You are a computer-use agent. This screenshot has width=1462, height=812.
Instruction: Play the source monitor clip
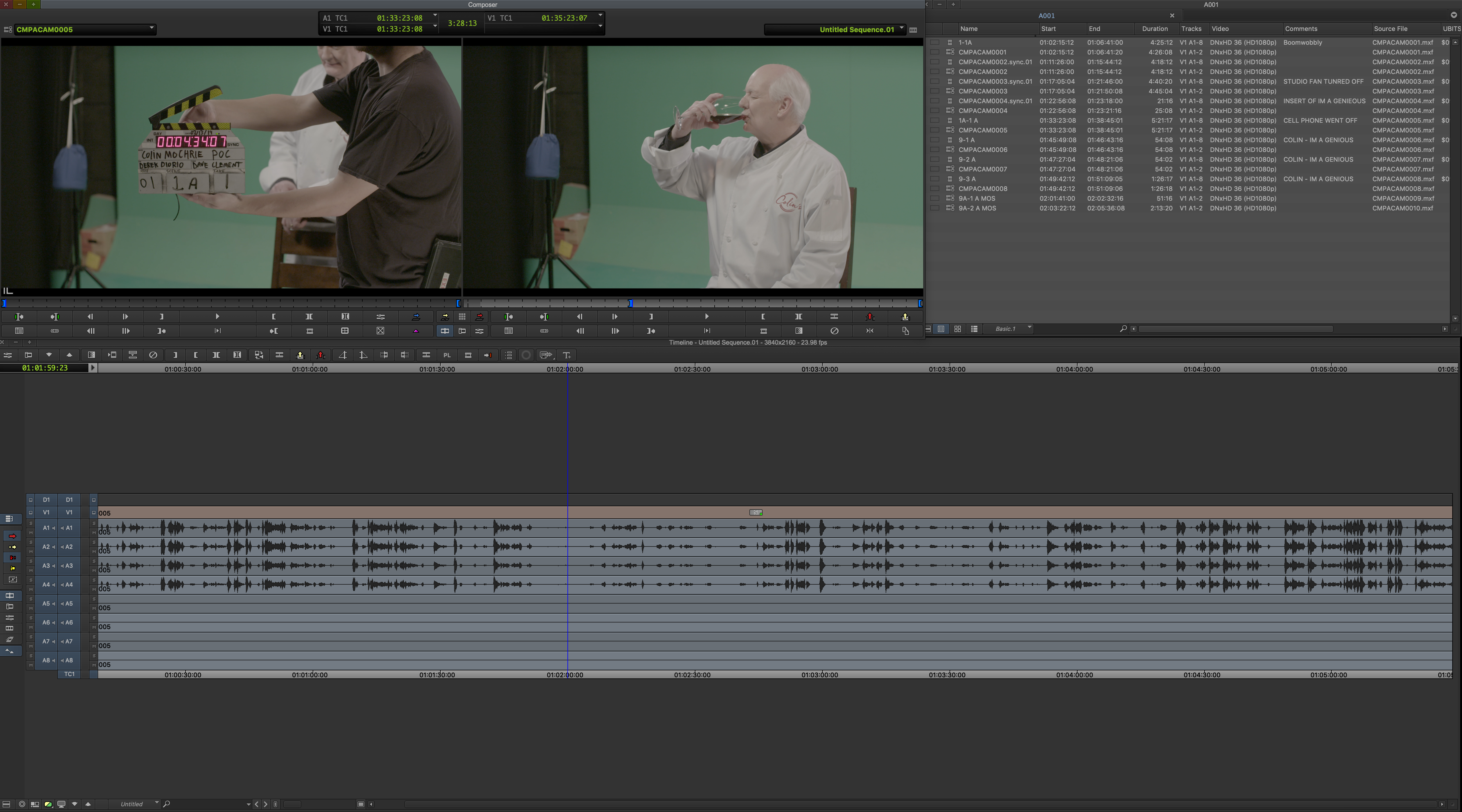217,317
